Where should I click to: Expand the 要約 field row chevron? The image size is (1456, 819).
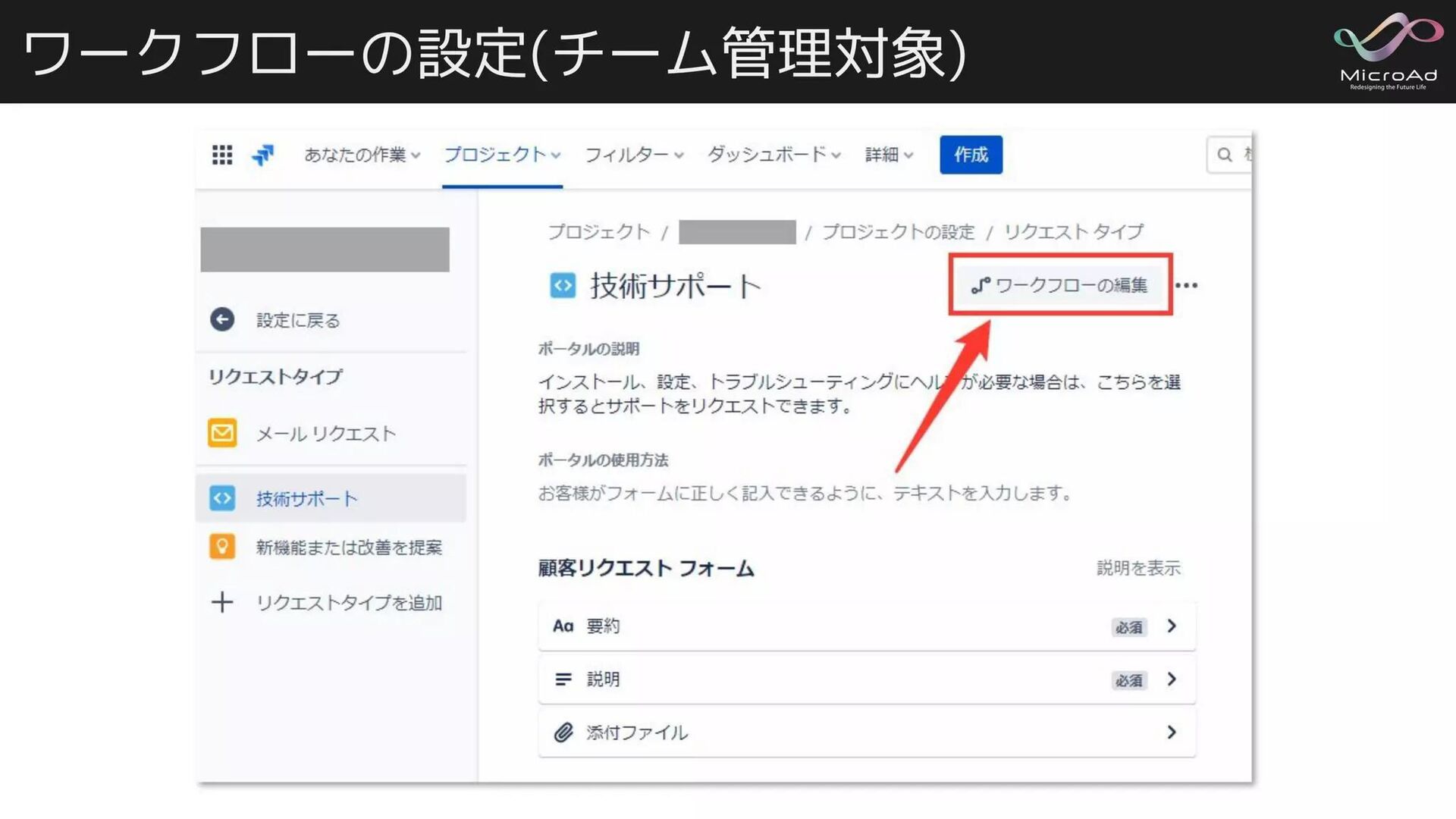click(1172, 626)
